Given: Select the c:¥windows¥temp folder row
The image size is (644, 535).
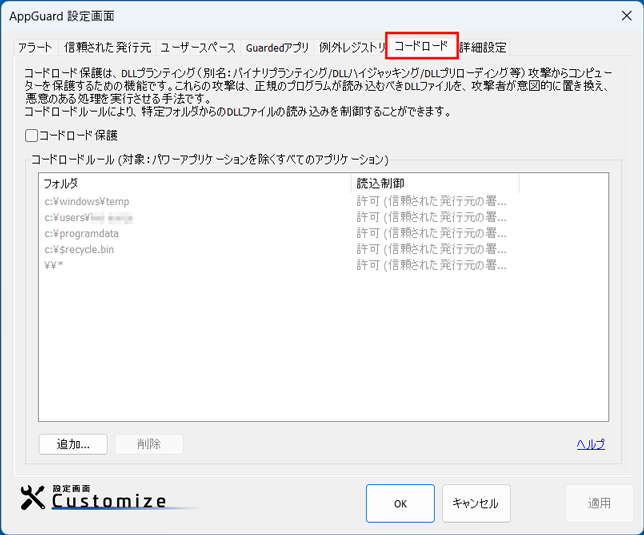Looking at the screenshot, I should click(87, 201).
